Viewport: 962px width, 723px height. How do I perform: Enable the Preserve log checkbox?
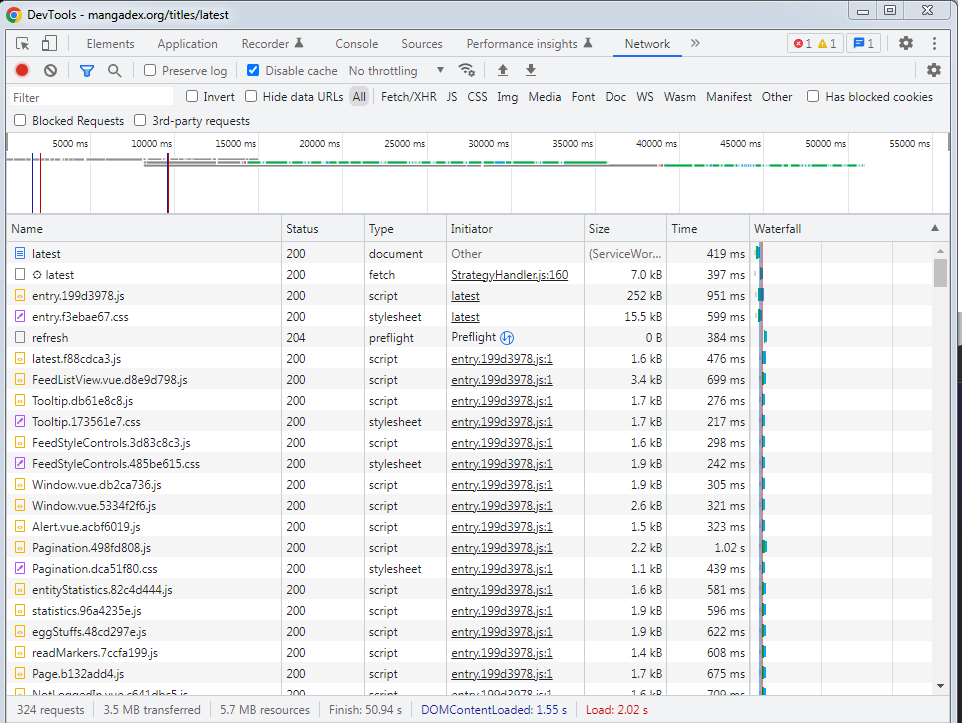tap(150, 71)
